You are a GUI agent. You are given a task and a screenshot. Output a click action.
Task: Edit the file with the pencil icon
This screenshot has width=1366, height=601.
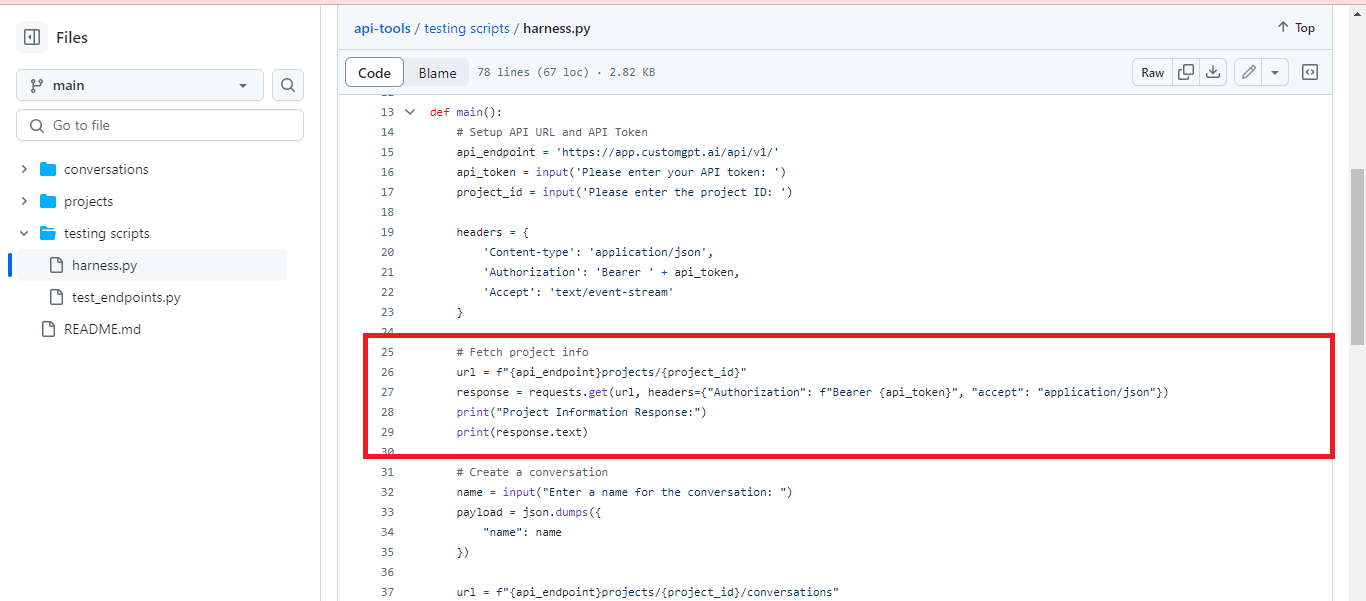click(x=1248, y=72)
